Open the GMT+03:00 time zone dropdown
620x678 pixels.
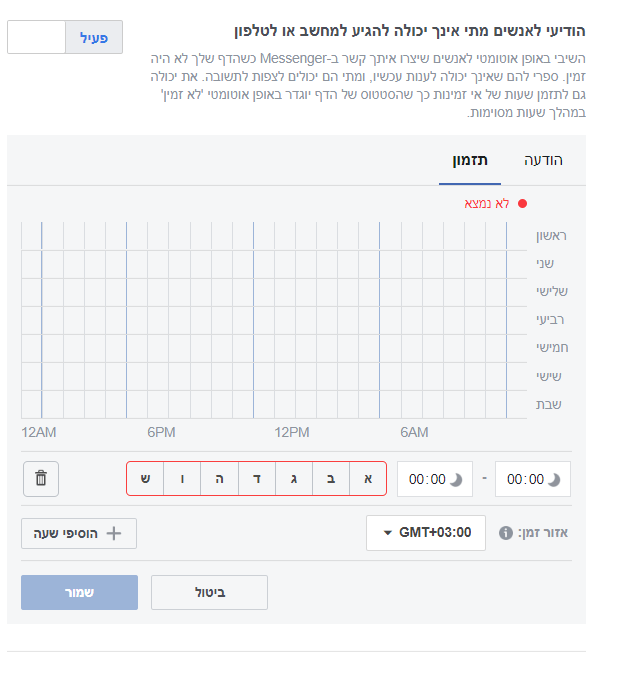click(x=426, y=532)
